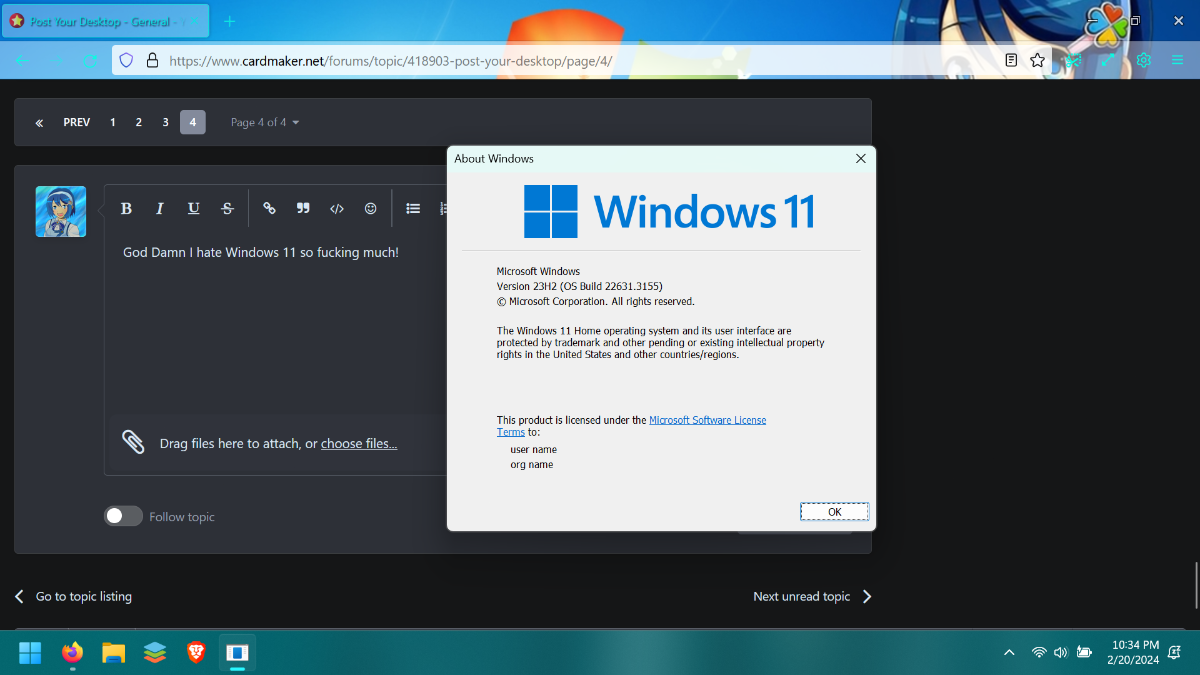Insert a code block in the editor
The width and height of the screenshot is (1200, 675).
(337, 208)
